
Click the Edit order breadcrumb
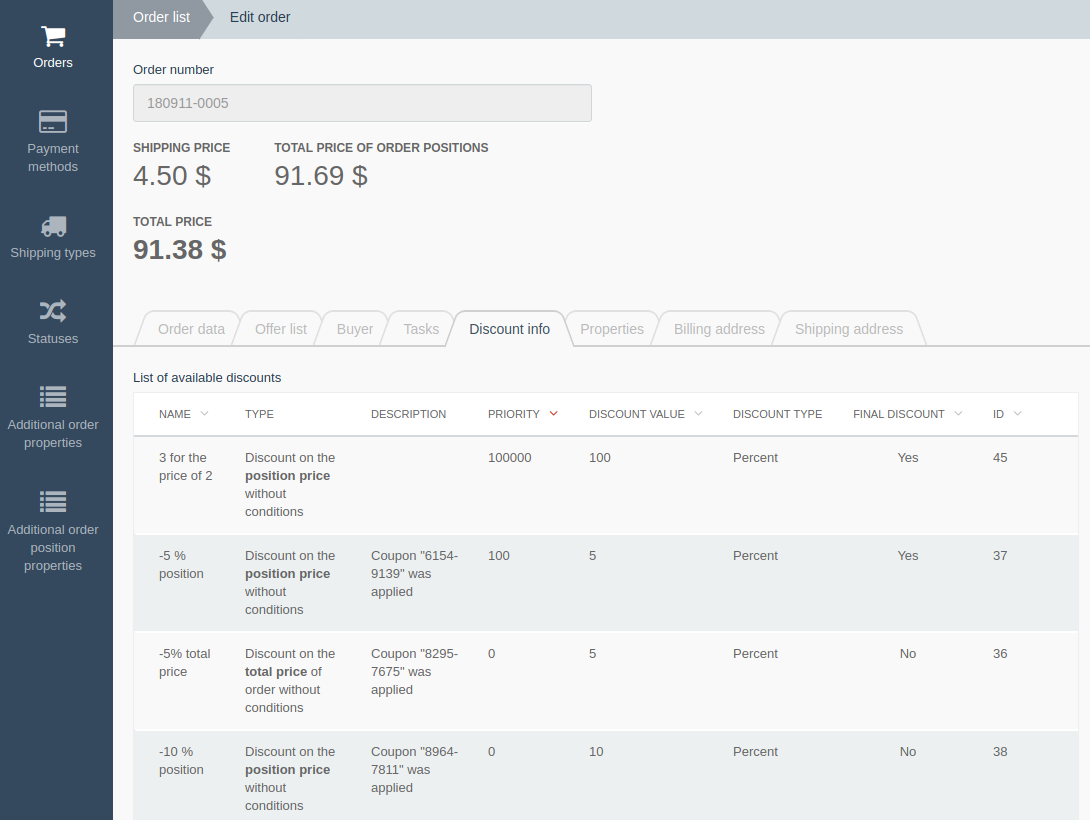(x=260, y=17)
